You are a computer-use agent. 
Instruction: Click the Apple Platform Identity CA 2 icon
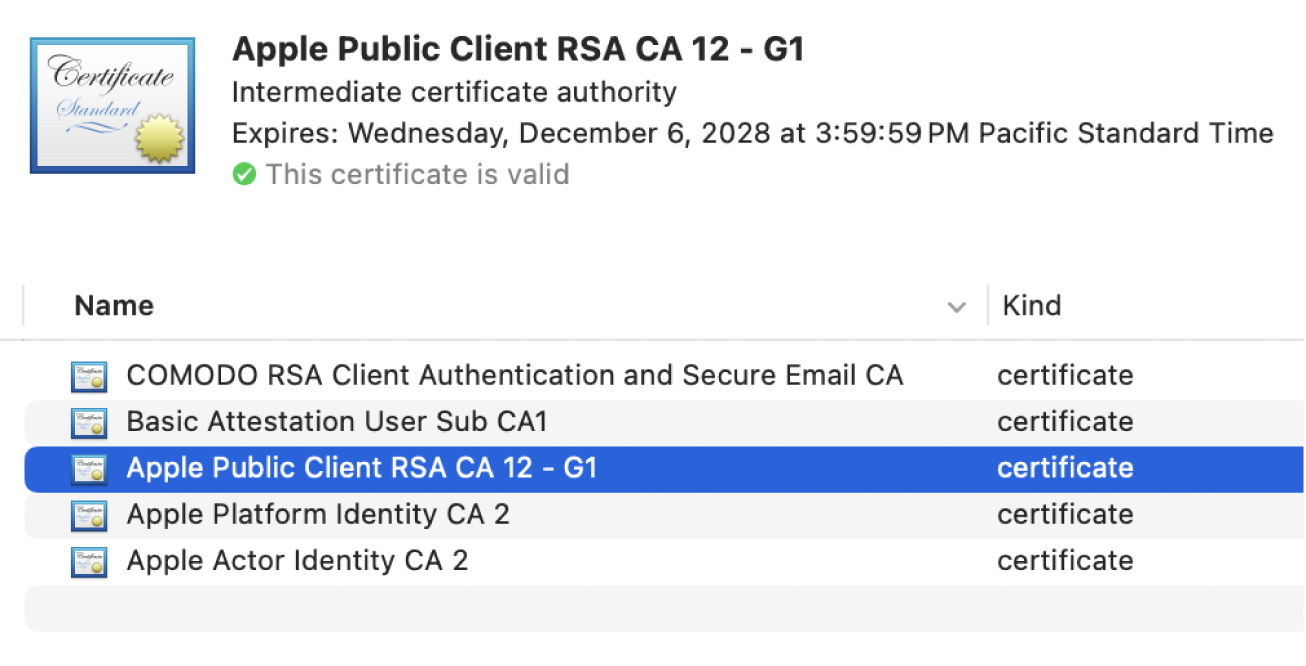(89, 515)
